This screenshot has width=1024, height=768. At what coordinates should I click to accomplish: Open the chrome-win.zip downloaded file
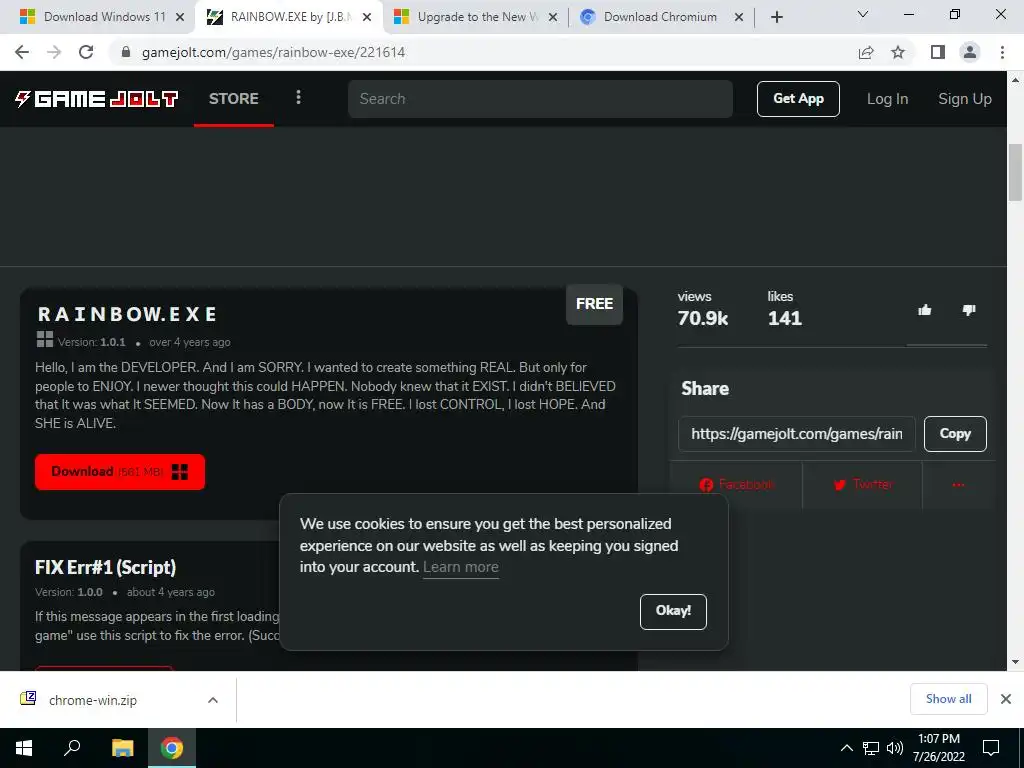point(93,700)
